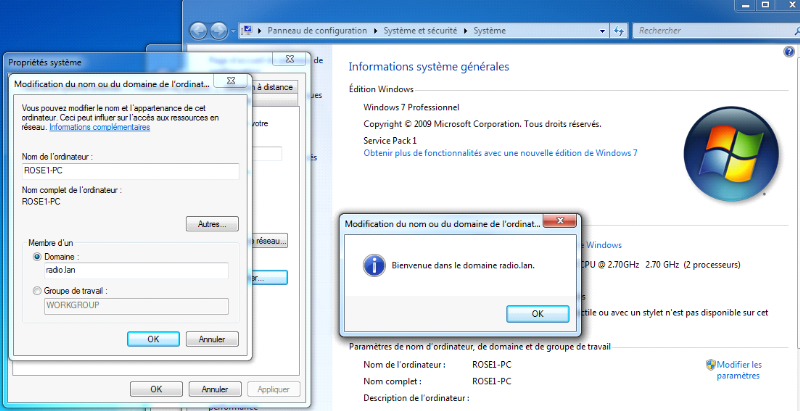Close the welcome message dialog
The height and width of the screenshot is (411, 800).
point(560,221)
